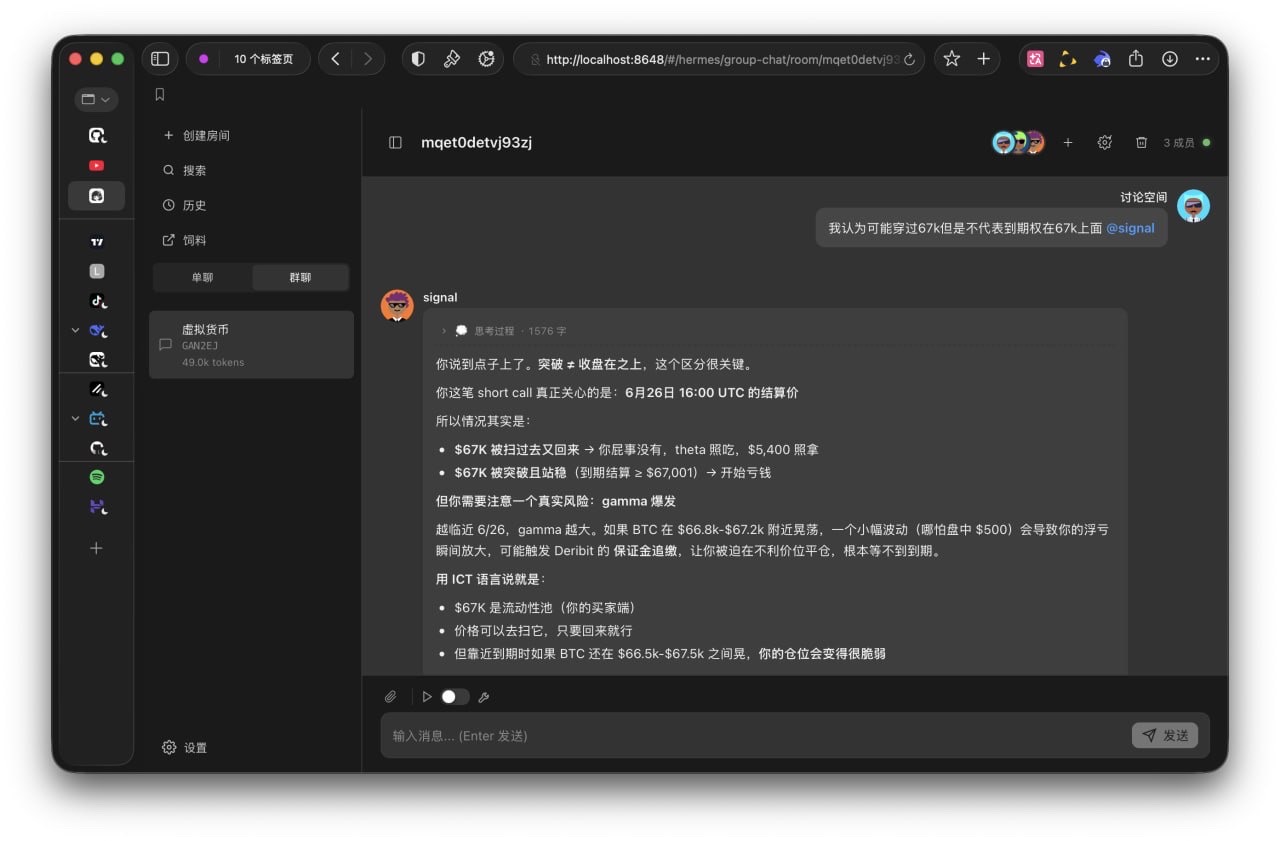This screenshot has width=1280, height=841.
Task: Open the TradingView tab in sidebar
Action: (96, 241)
